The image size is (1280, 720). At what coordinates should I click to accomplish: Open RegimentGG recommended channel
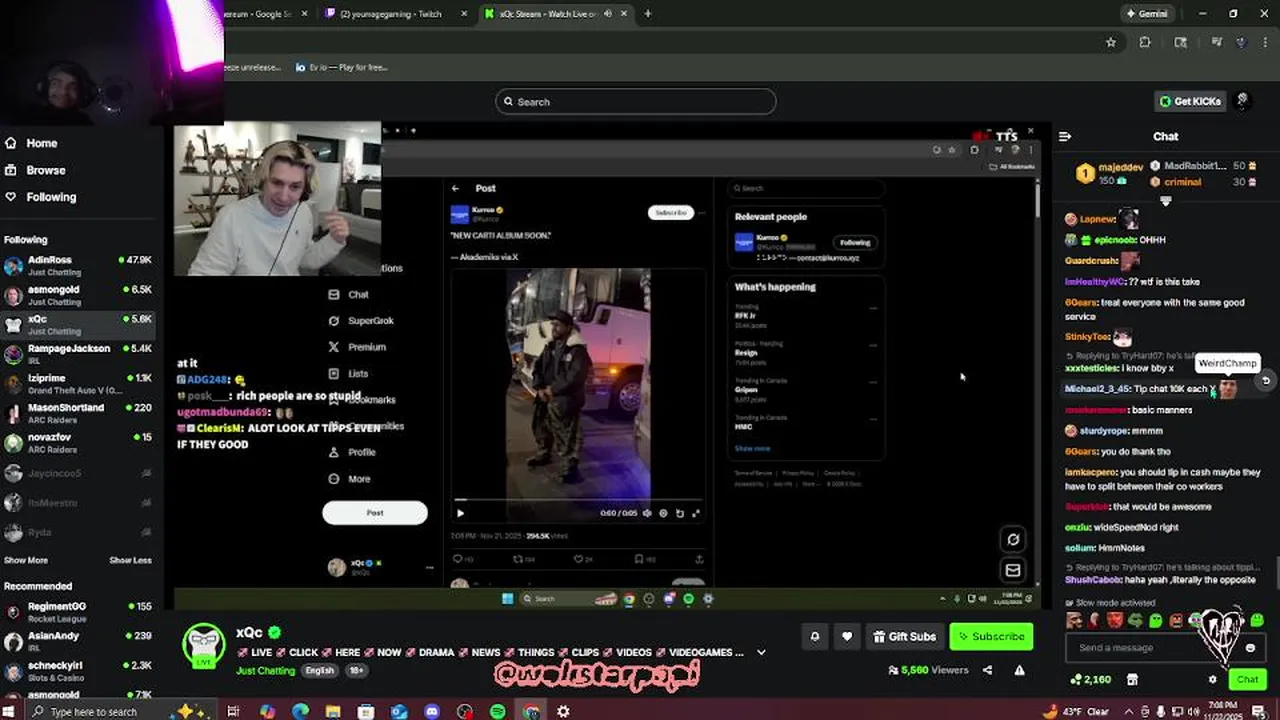click(78, 612)
